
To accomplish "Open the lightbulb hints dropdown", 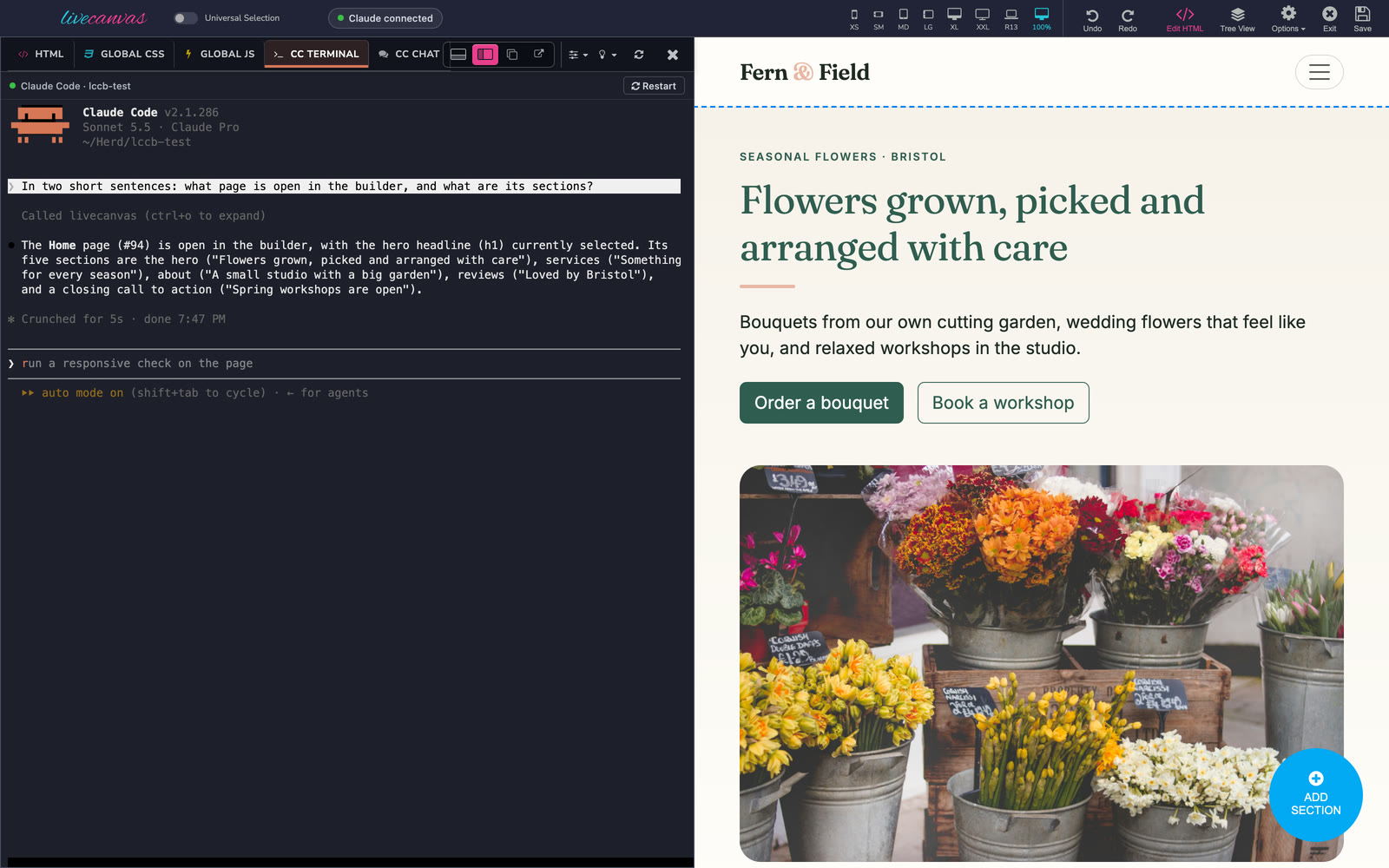I will (608, 55).
